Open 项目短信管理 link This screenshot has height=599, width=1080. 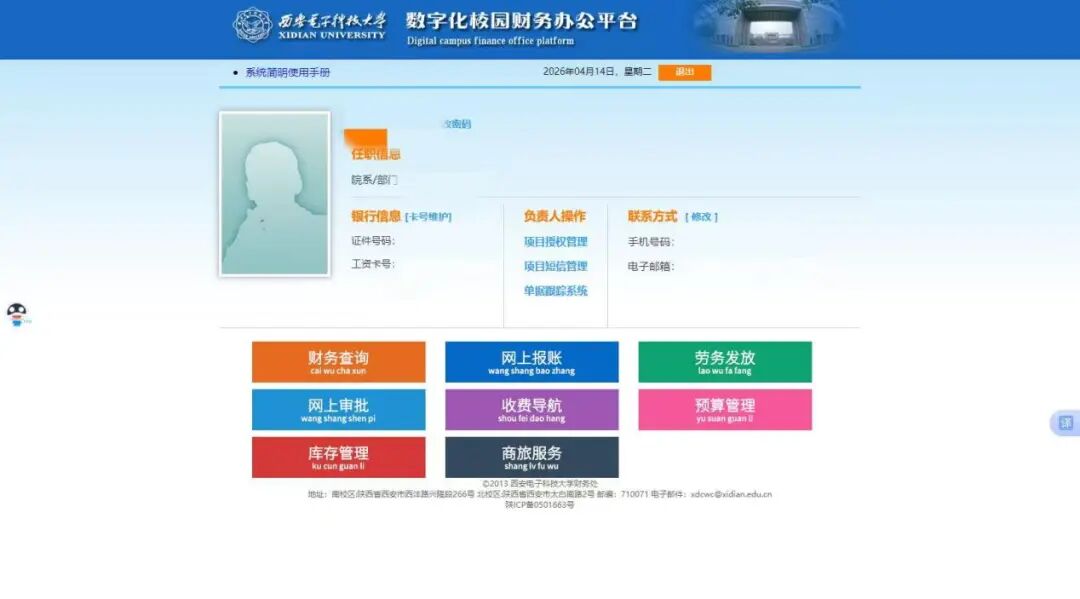(555, 267)
